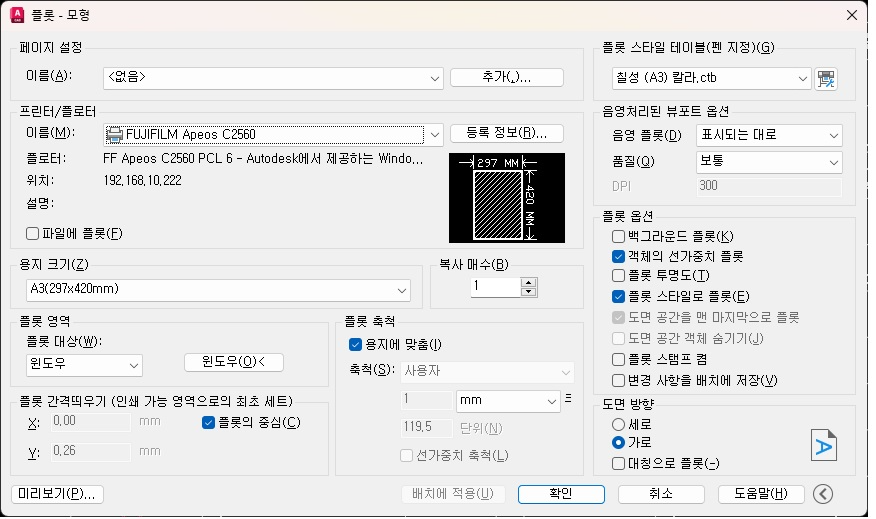Enable 변경 사항을 배치에 저장 checkbox

(x=618, y=380)
